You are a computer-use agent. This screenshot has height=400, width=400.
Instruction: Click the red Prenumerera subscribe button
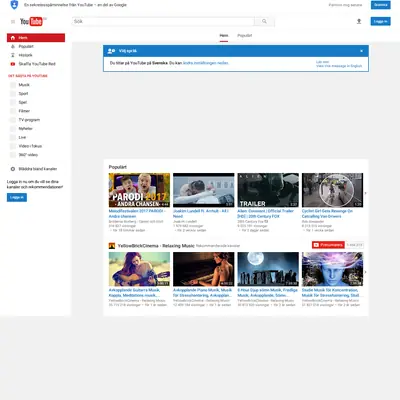pos(328,245)
